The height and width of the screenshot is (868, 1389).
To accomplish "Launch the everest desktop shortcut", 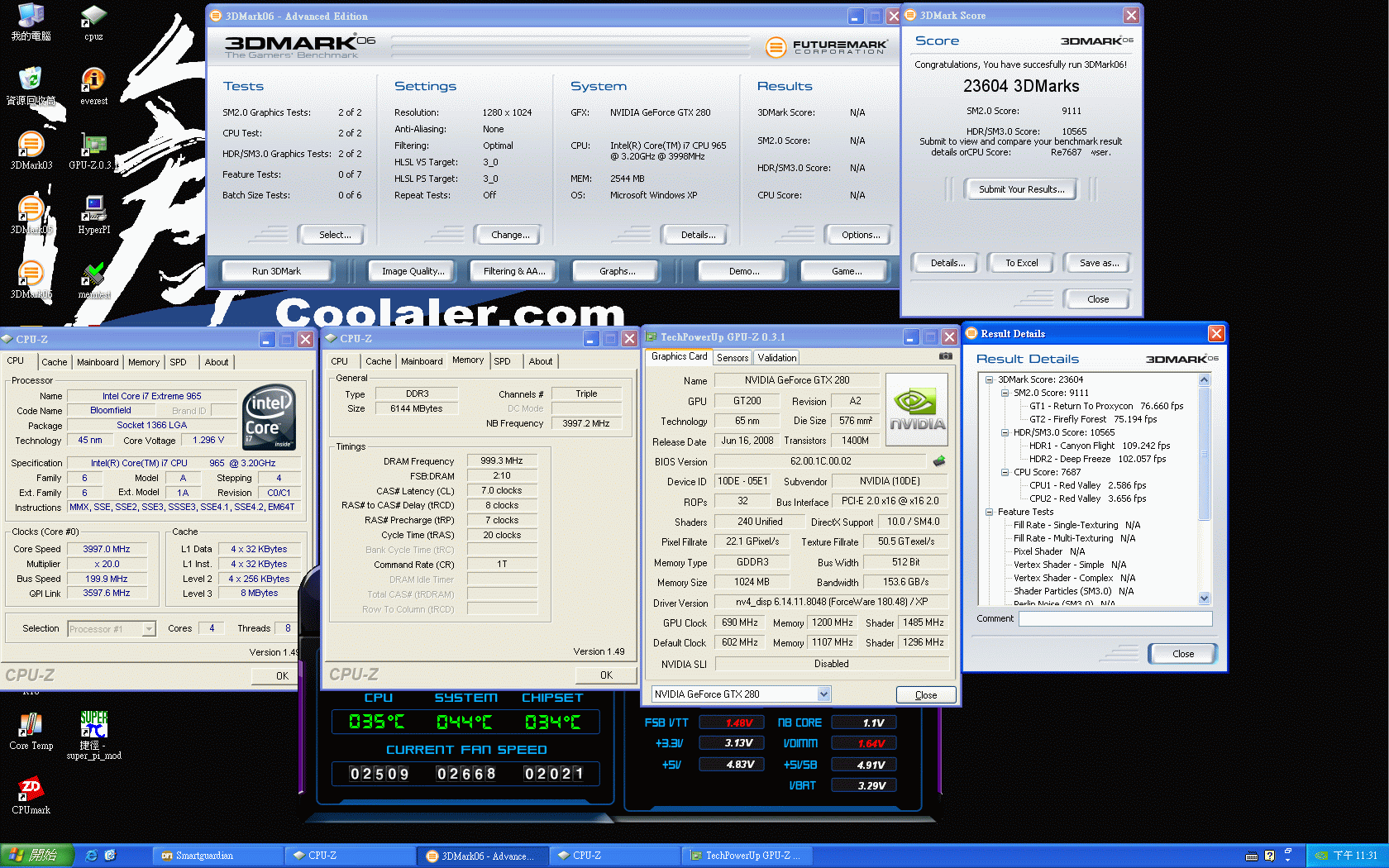I will [93, 86].
